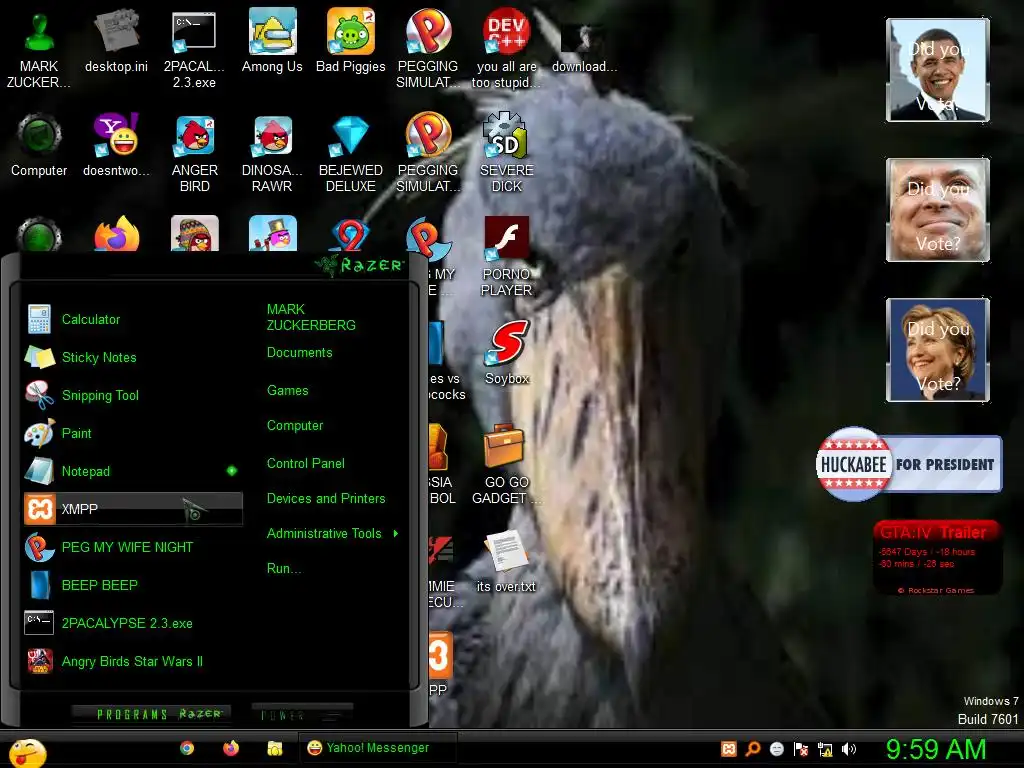Launch the Soybox desktop icon
Screen dimensions: 1024x768
507,353
